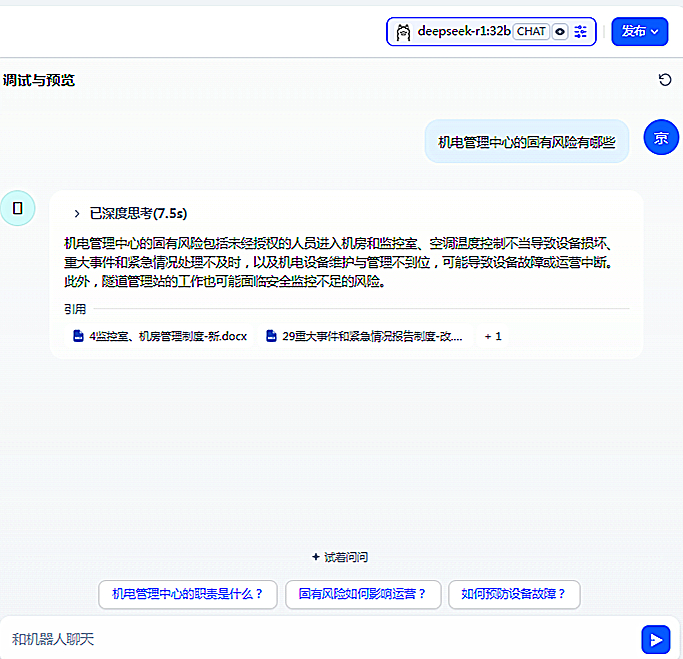Click document icon beside 4监控室 citation
The height and width of the screenshot is (659, 683).
[78, 337]
